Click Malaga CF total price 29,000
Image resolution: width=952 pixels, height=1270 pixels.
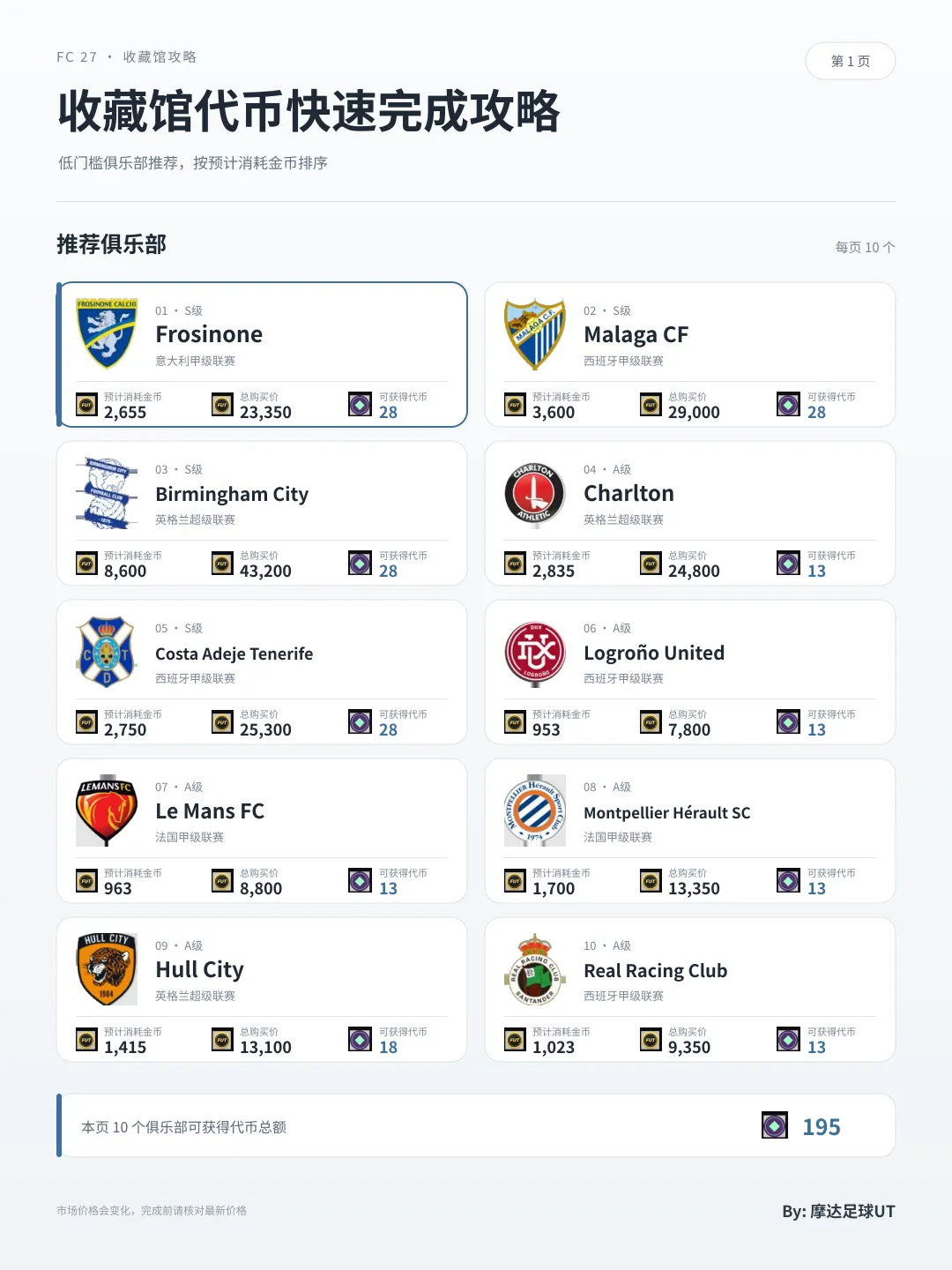[x=694, y=412]
